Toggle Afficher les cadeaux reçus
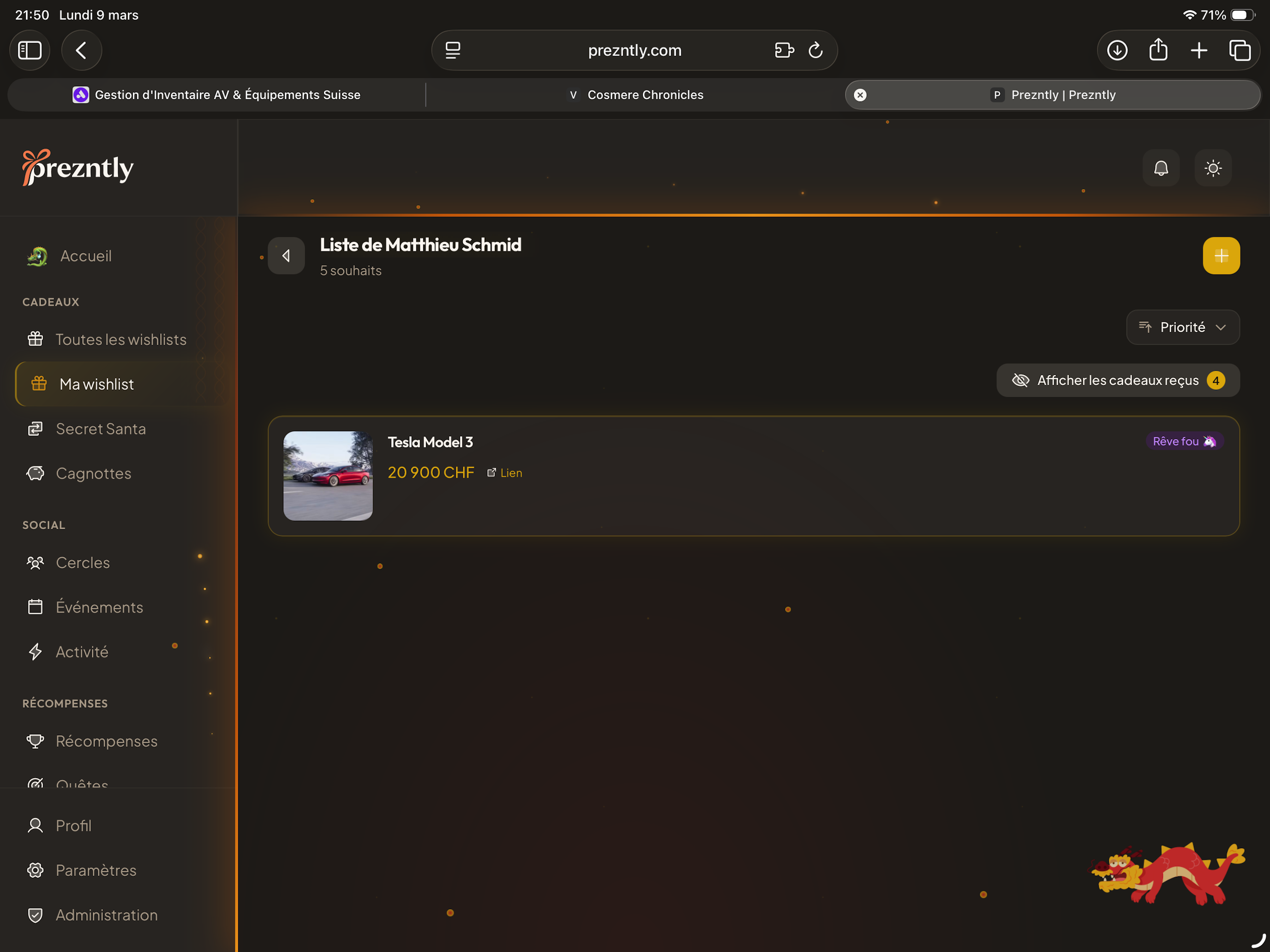 1119,381
